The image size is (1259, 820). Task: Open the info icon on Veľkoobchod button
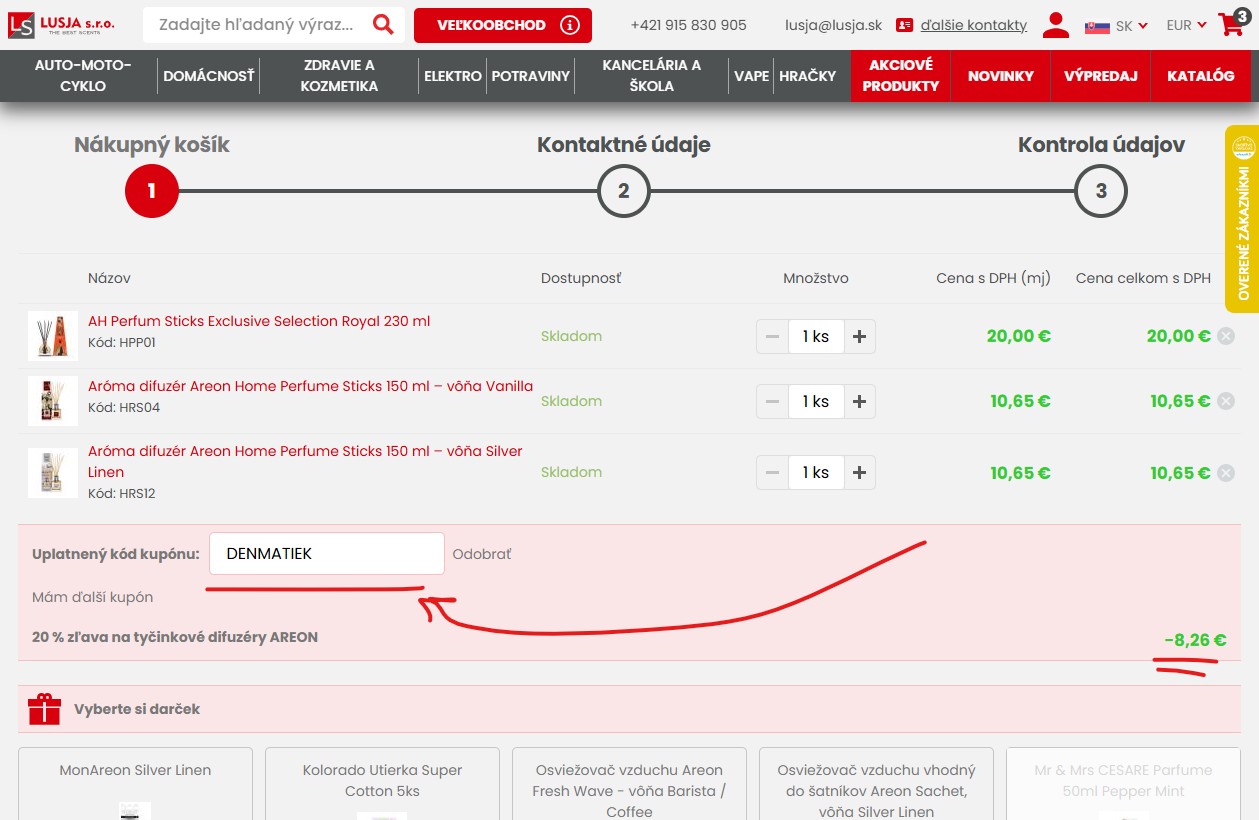(x=570, y=25)
